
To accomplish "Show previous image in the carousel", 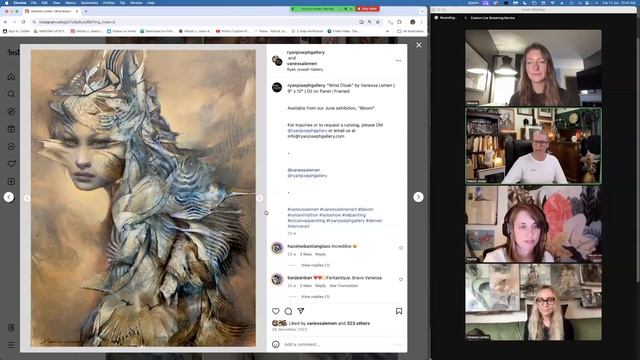I will (x=27, y=198).
